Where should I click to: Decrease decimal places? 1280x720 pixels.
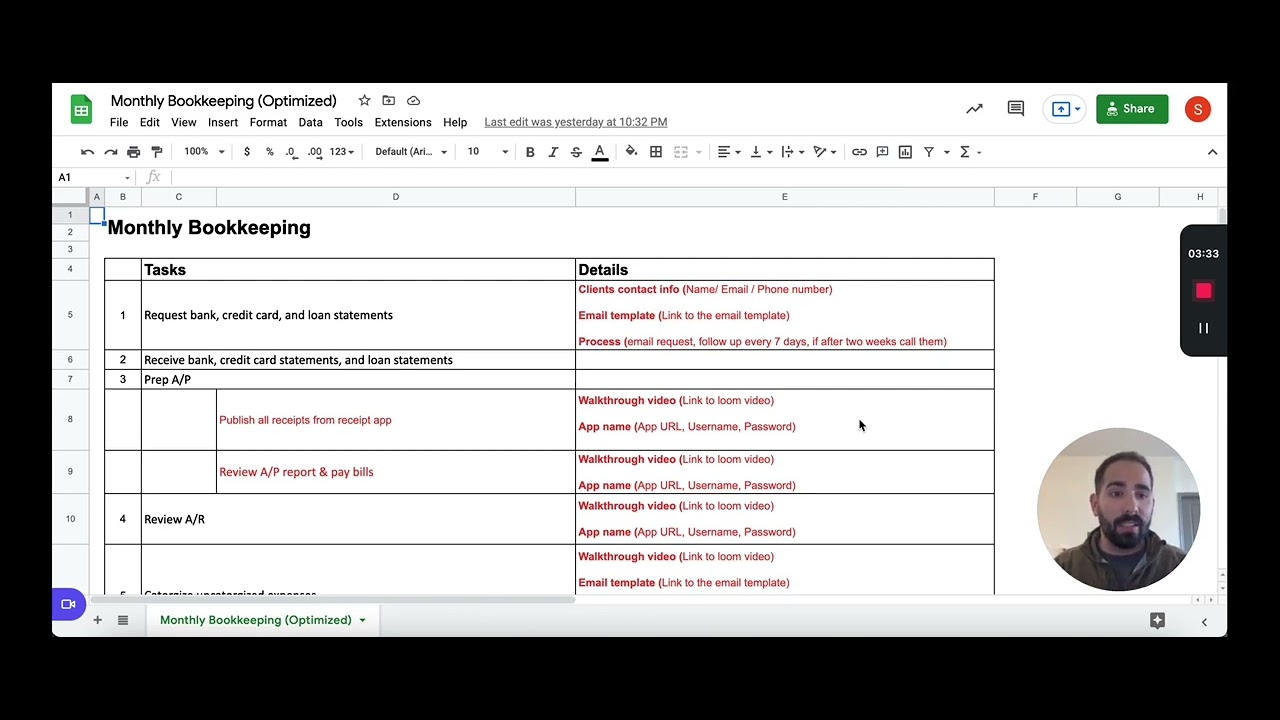pyautogui.click(x=291, y=152)
